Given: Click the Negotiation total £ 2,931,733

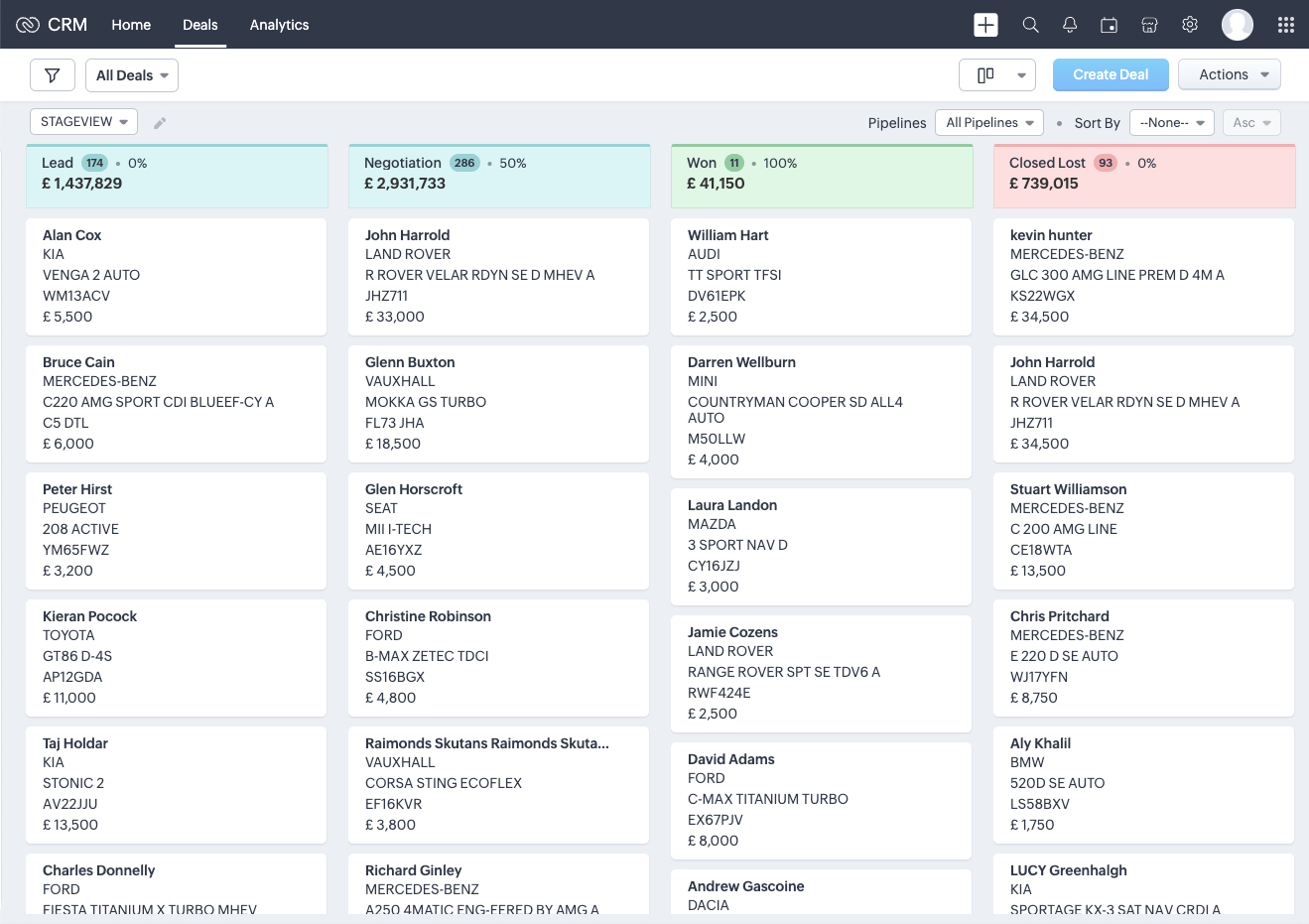Looking at the screenshot, I should pyautogui.click(x=405, y=184).
